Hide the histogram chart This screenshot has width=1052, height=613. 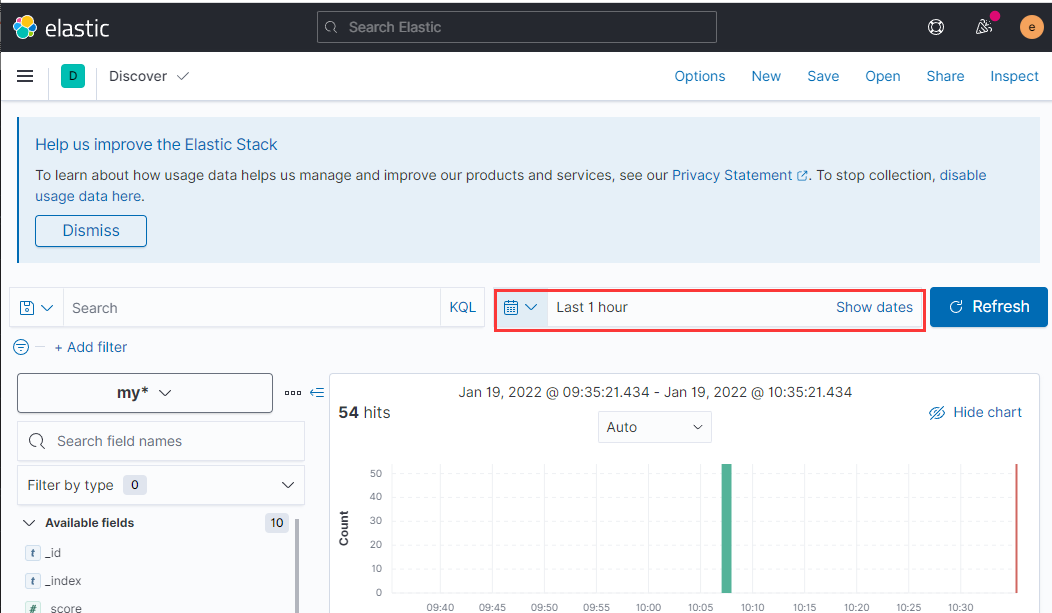(x=975, y=412)
